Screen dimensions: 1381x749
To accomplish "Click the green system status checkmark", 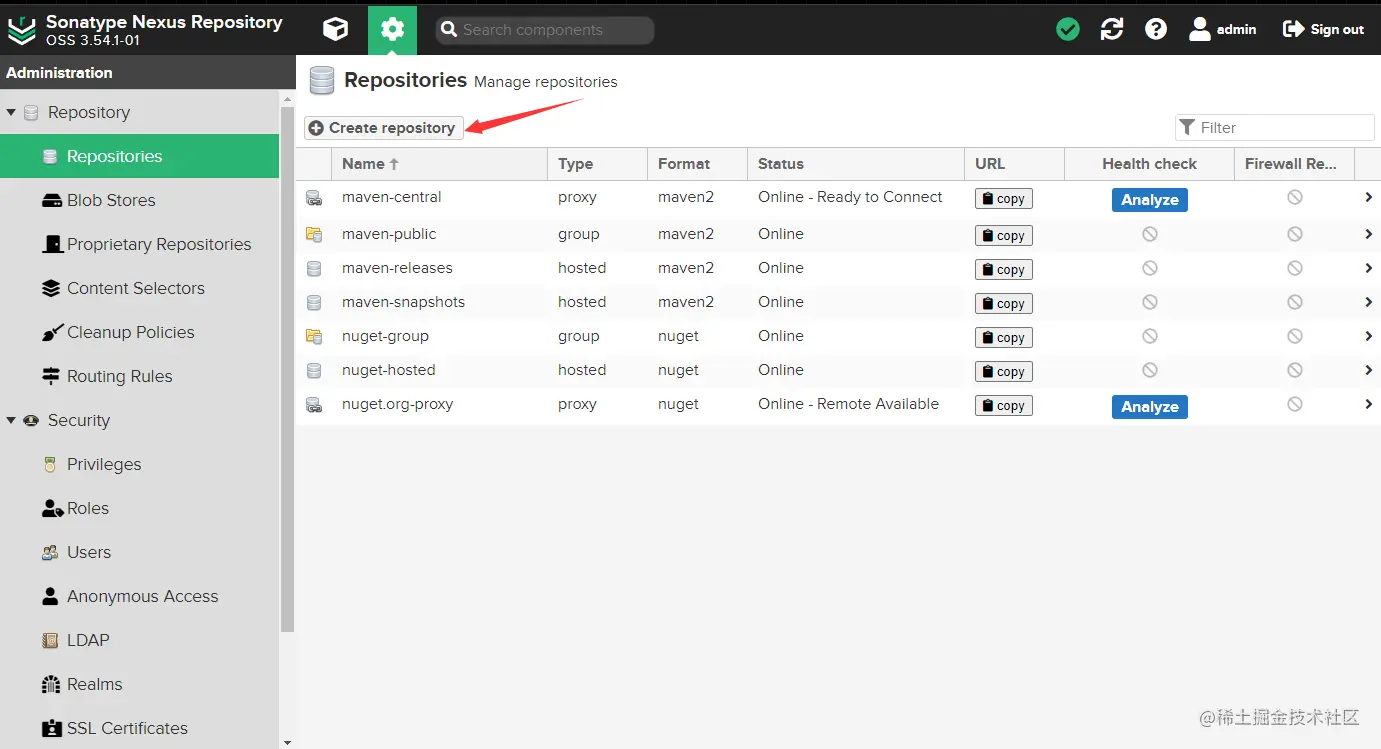I will pyautogui.click(x=1068, y=29).
